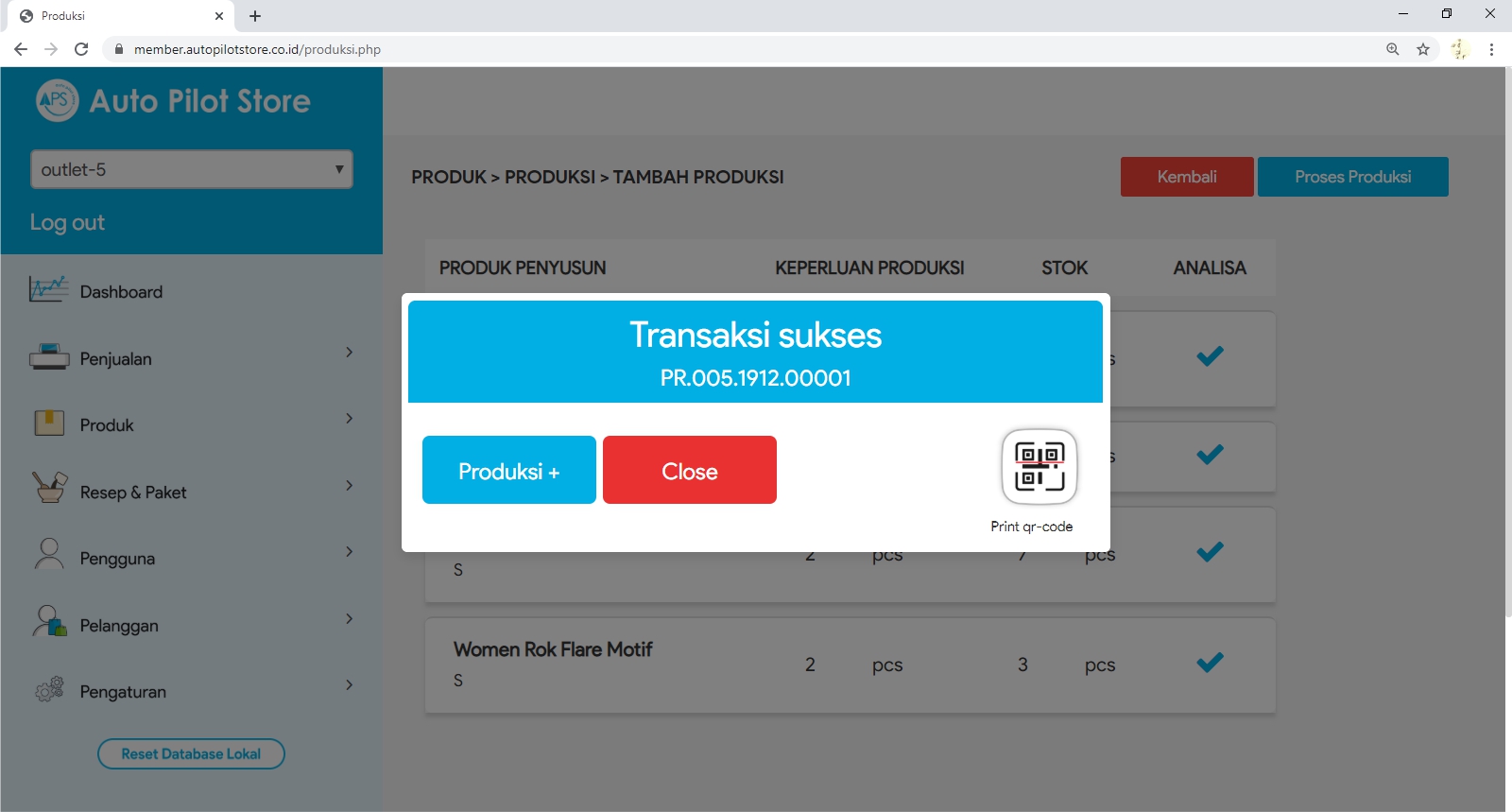1512x812 pixels.
Task: Click the Resep & Paket mortar icon
Action: click(x=49, y=488)
